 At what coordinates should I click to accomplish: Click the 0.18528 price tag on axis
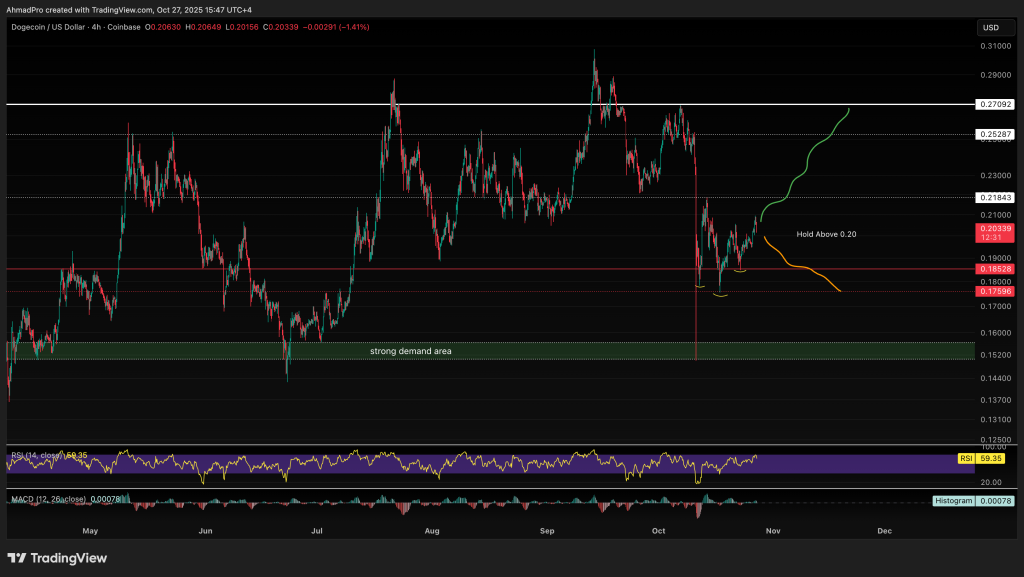coord(996,268)
